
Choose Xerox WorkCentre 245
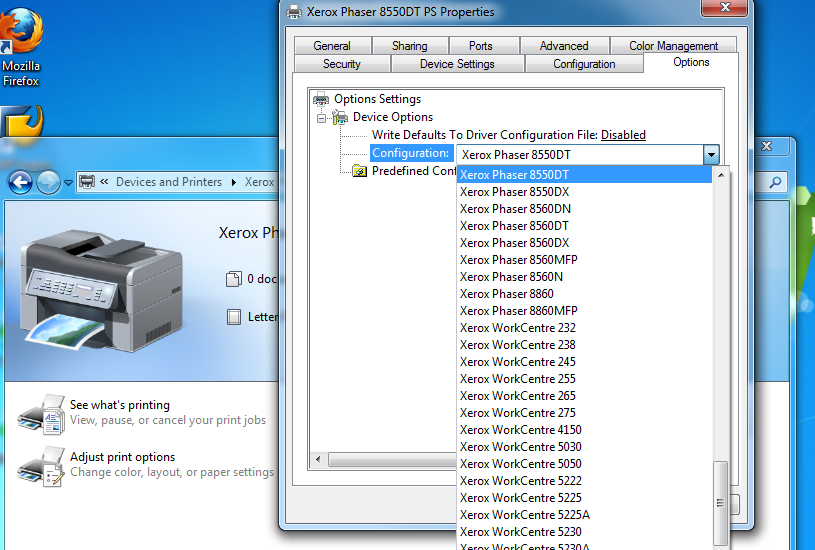tap(584, 362)
